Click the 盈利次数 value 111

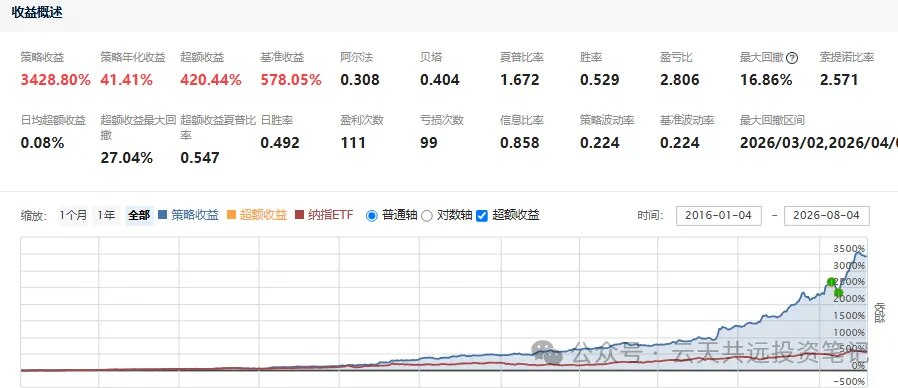(353, 143)
